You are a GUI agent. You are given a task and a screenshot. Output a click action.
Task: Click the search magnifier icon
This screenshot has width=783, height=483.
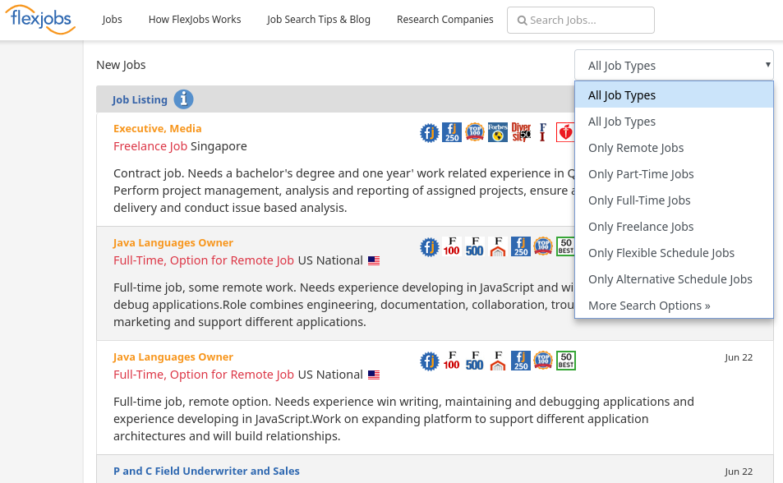coord(520,20)
